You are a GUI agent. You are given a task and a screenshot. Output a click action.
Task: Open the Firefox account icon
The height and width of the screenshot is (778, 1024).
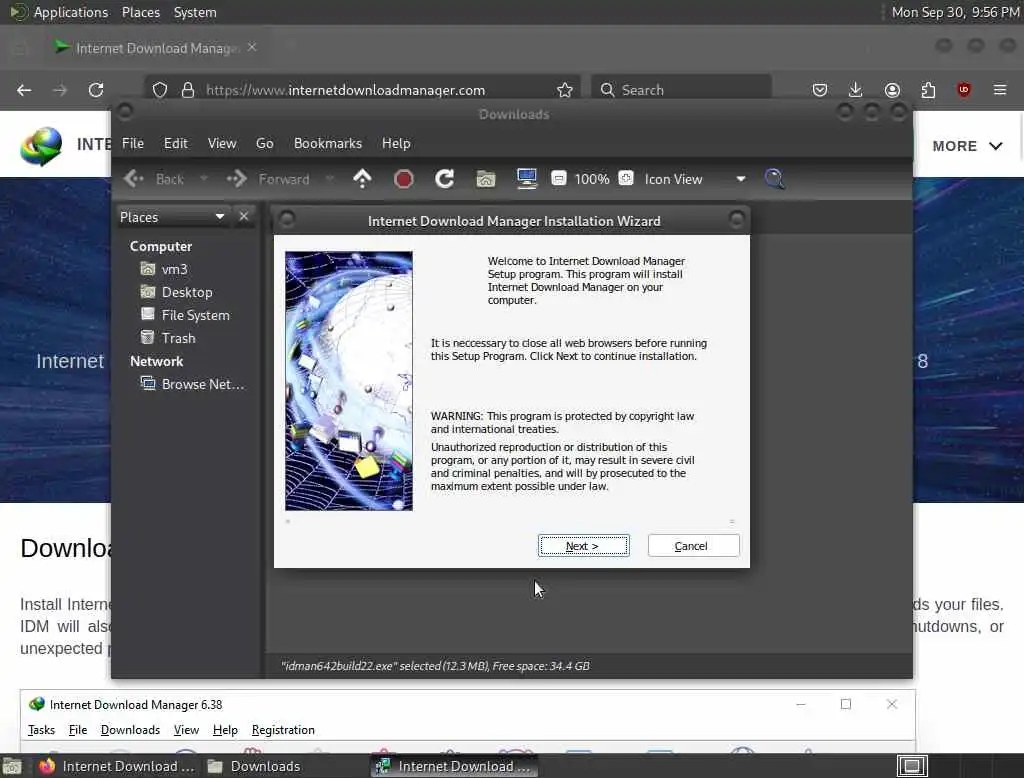click(892, 90)
